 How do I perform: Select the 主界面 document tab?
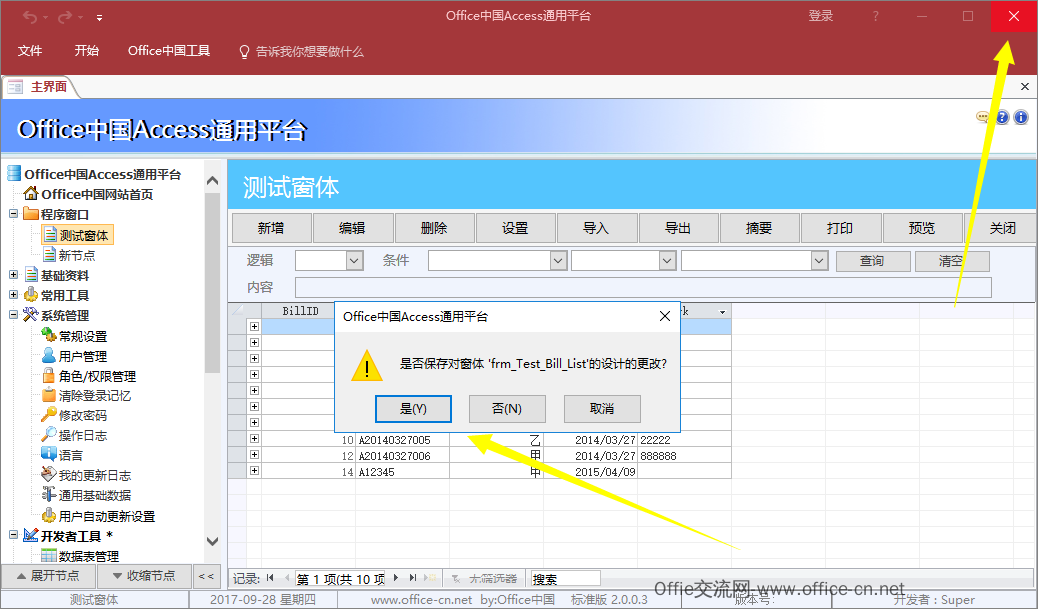41,87
